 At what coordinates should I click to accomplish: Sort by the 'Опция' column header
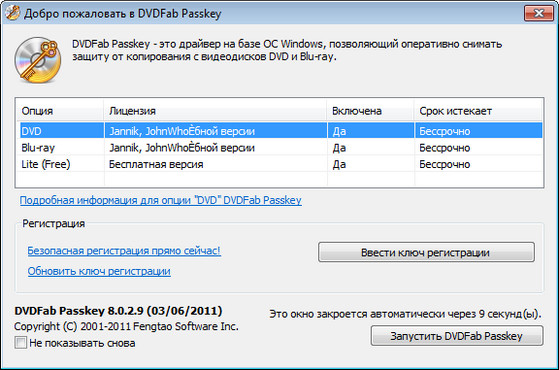tap(60, 111)
